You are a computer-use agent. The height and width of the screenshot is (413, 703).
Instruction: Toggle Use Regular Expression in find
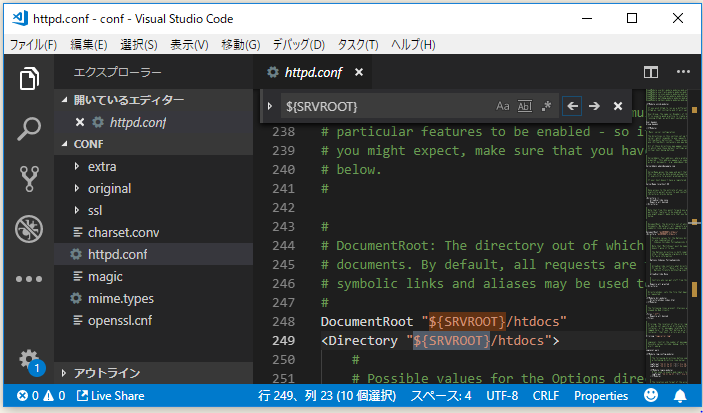[x=546, y=106]
